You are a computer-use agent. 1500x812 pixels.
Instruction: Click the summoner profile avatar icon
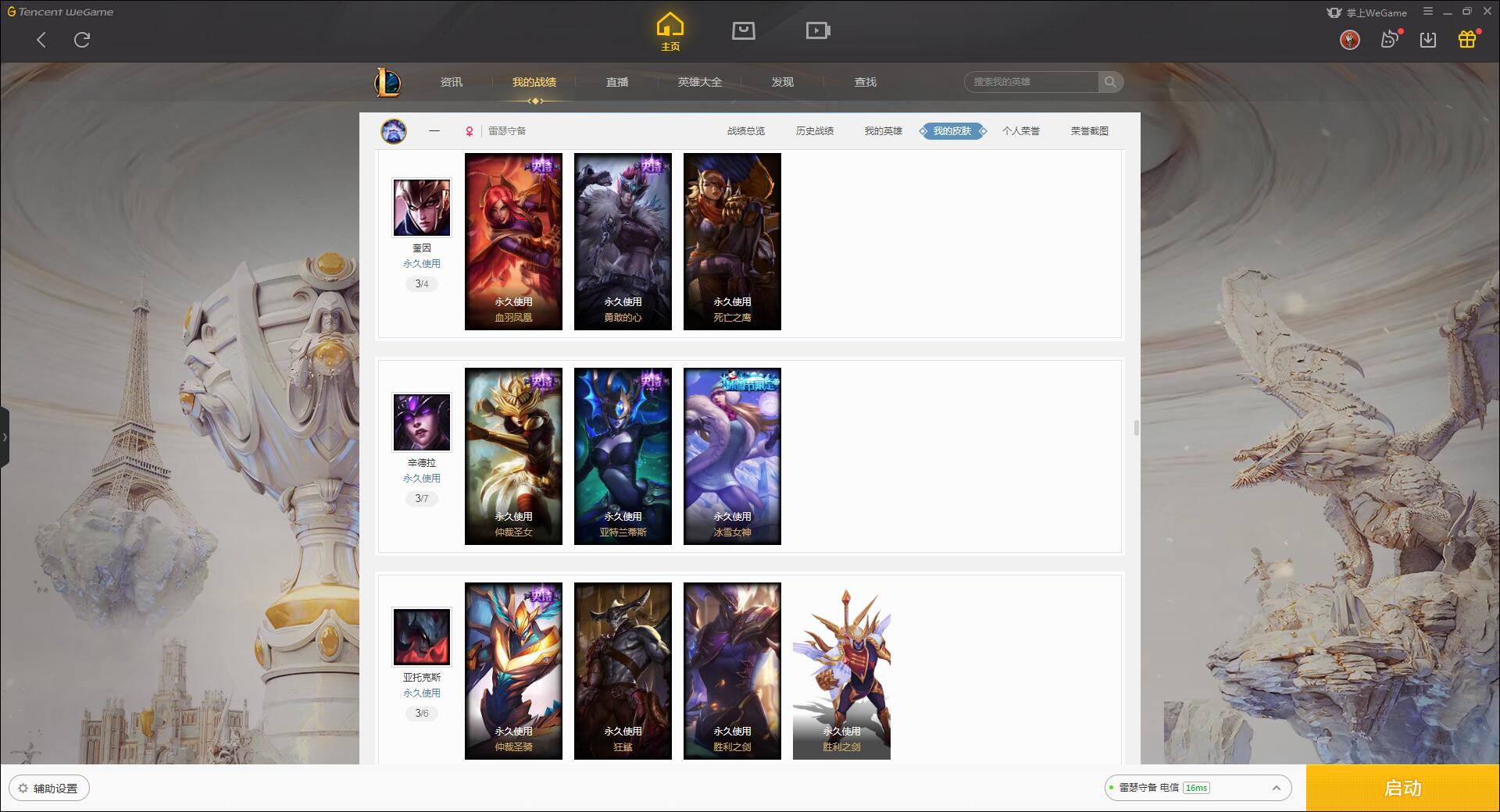click(x=394, y=131)
